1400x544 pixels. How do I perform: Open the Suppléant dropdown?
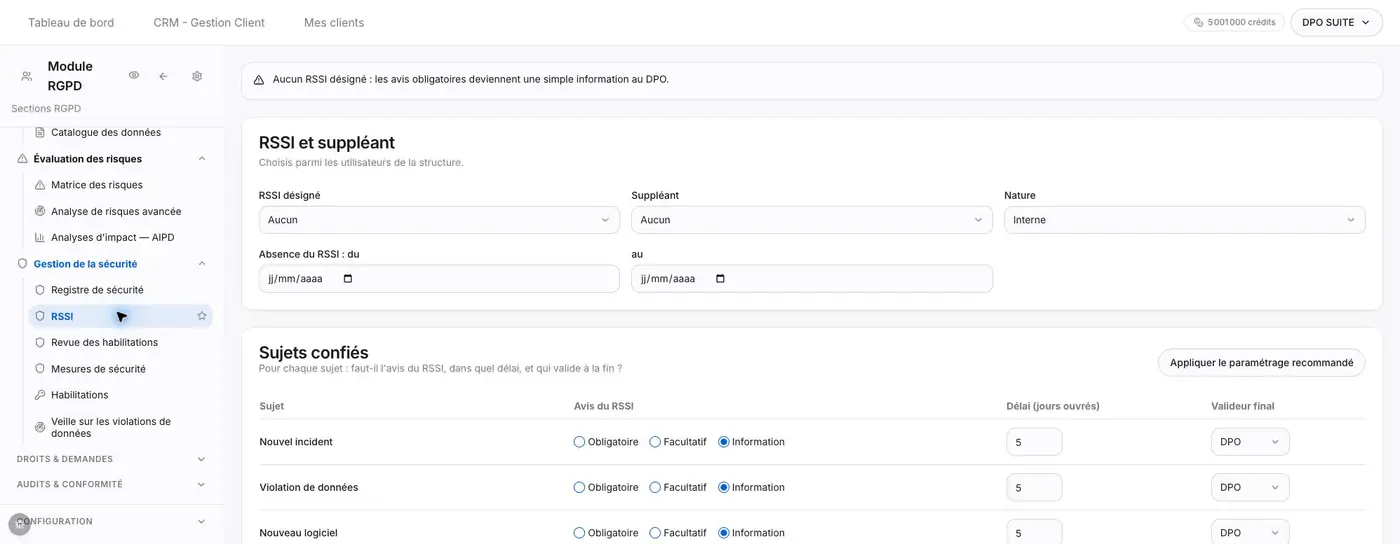tap(812, 220)
